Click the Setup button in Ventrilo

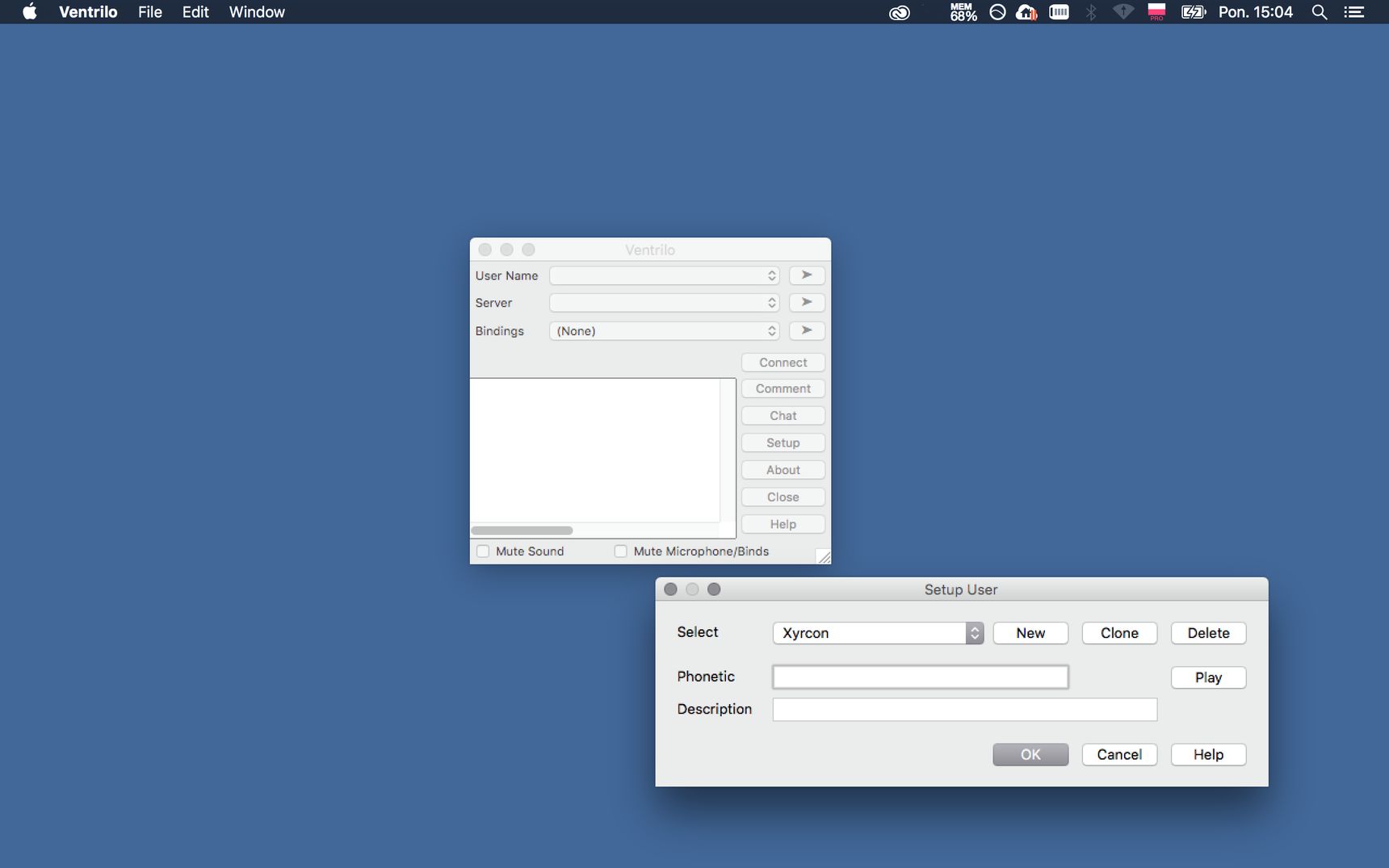click(783, 442)
